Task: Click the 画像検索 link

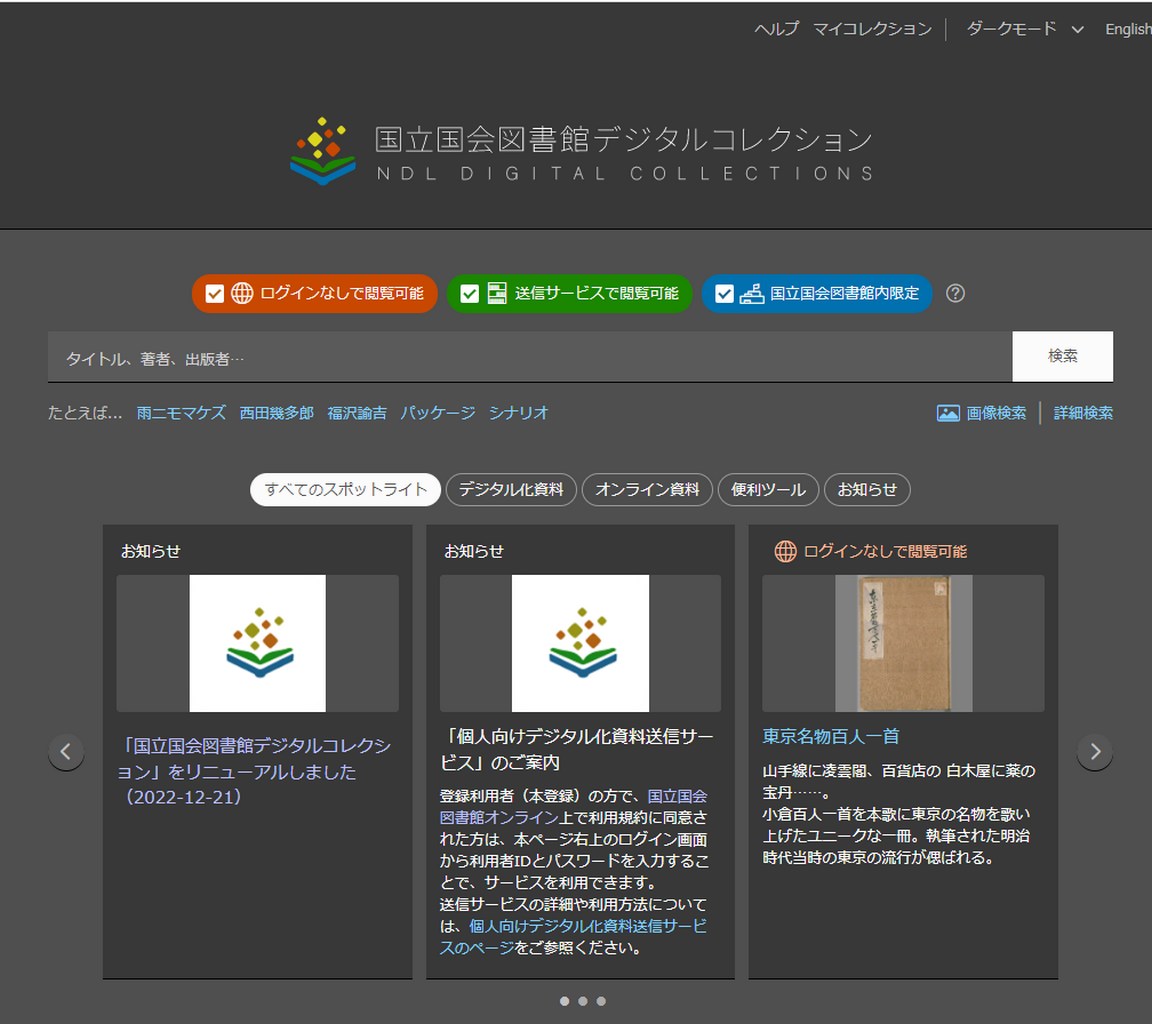Action: (x=996, y=413)
